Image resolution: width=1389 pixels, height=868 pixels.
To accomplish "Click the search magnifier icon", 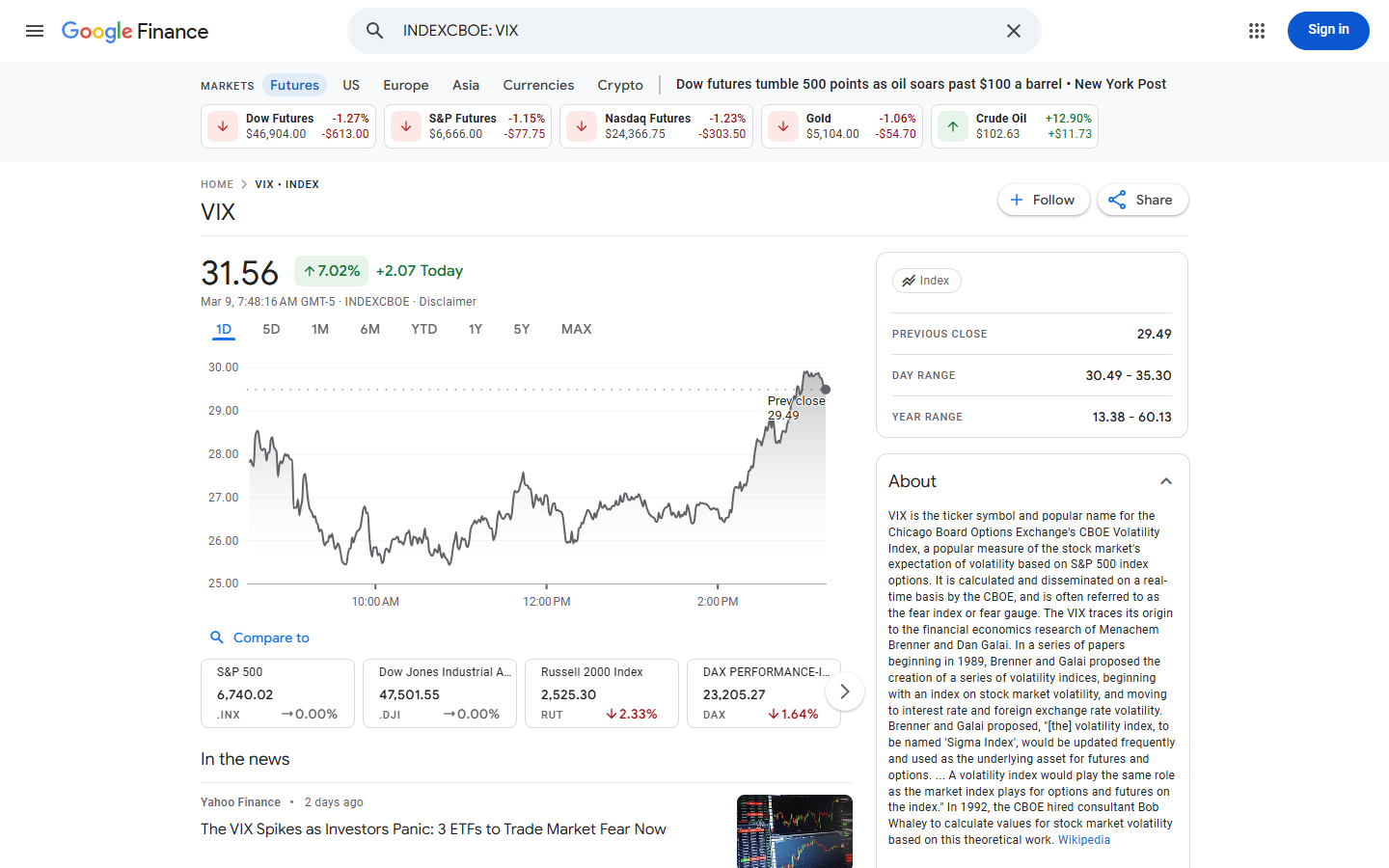I will click(375, 31).
